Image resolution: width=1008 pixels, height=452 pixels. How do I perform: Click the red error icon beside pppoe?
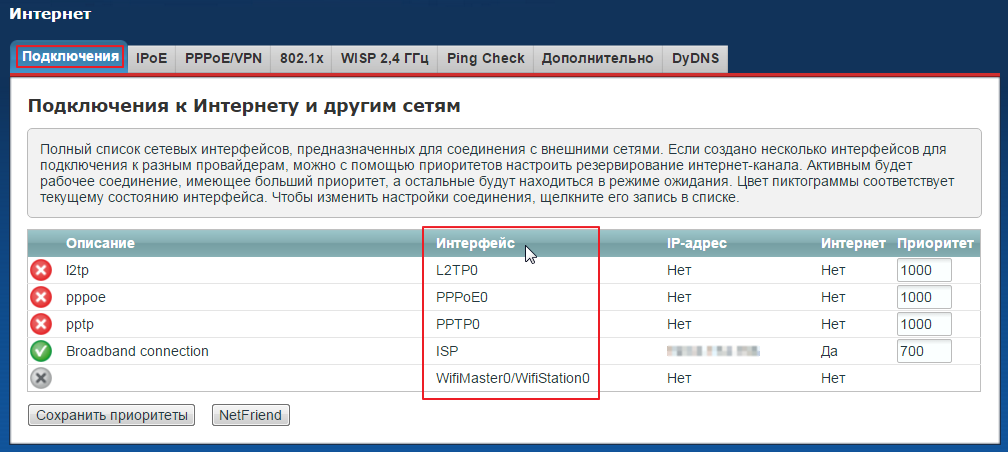pos(41,297)
